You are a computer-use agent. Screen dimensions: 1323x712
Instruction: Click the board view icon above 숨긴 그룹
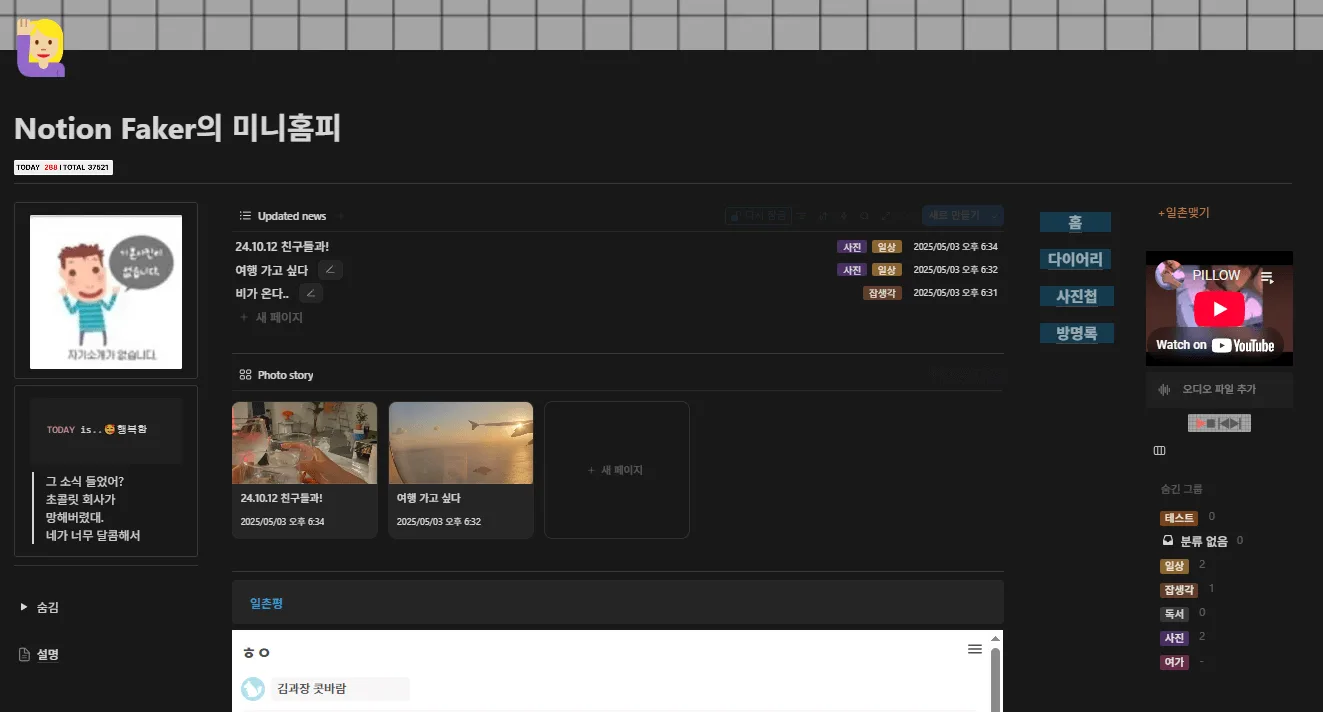pyautogui.click(x=1160, y=451)
